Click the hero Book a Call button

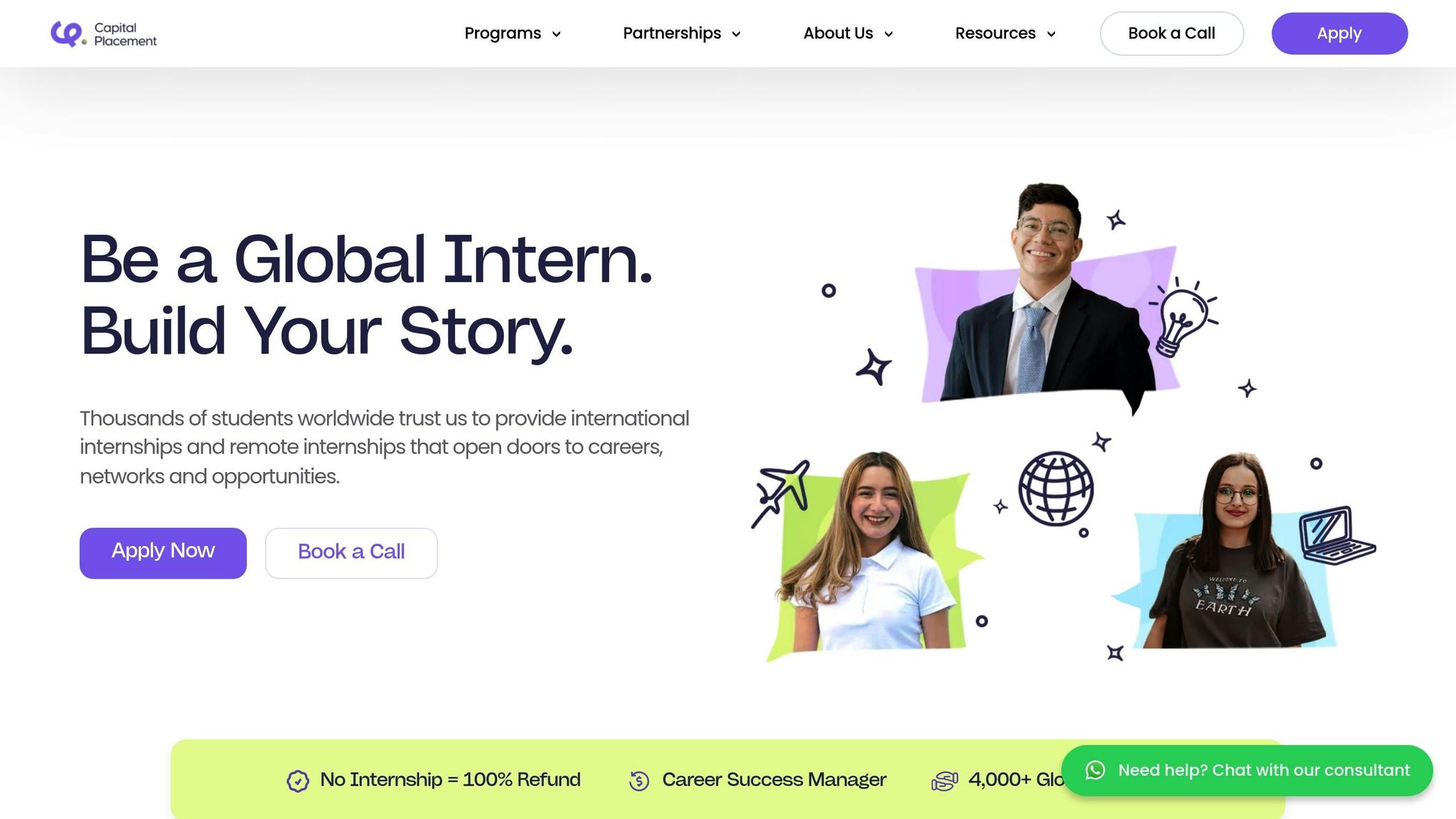pos(351,552)
